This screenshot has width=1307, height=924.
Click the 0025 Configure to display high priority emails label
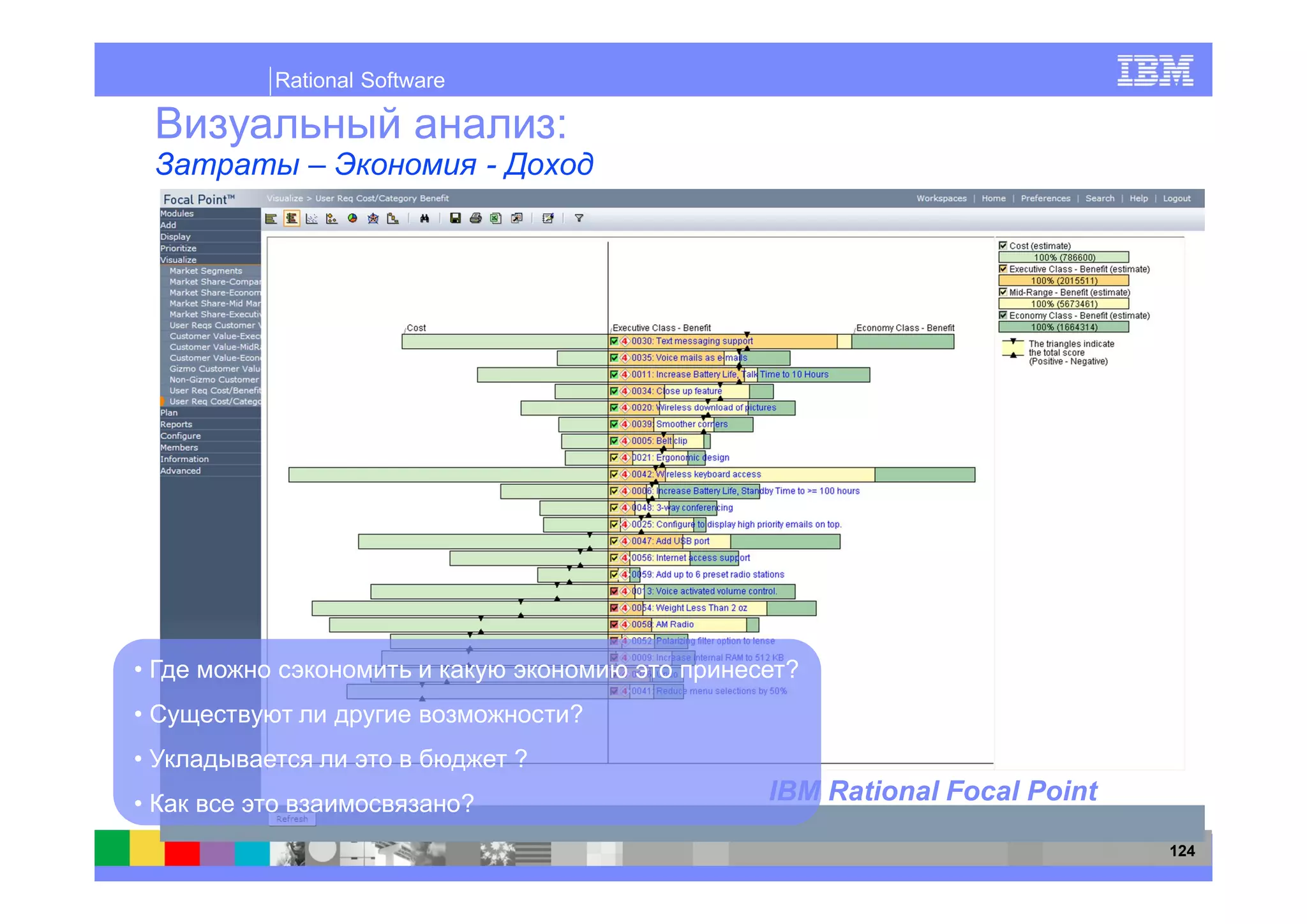point(736,525)
